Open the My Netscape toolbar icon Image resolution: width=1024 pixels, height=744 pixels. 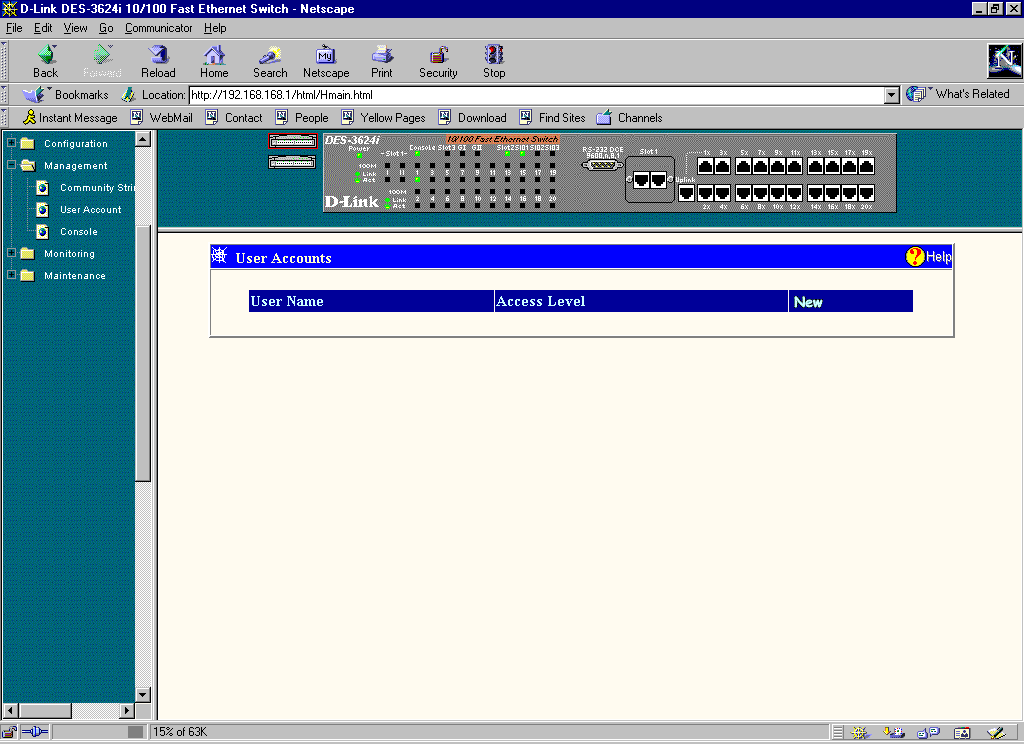point(326,55)
